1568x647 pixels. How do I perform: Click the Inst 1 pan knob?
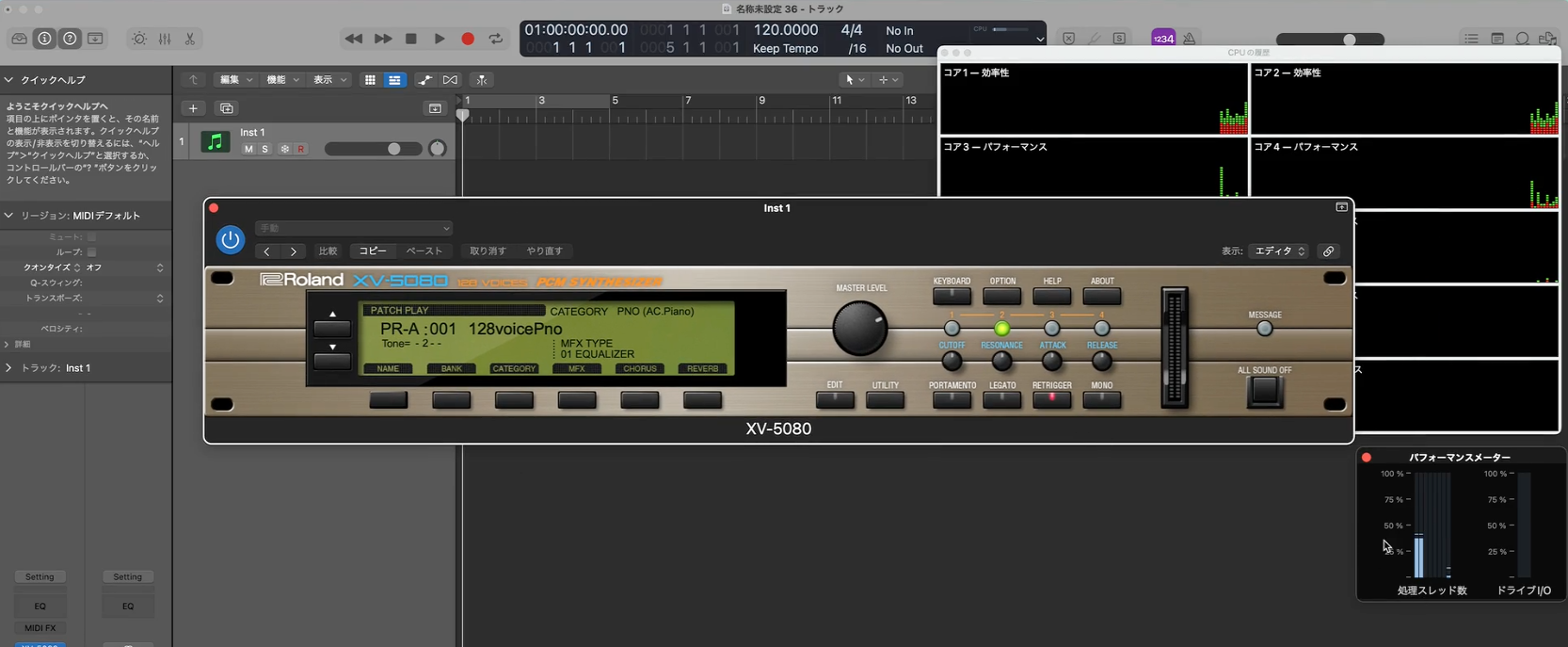438,149
